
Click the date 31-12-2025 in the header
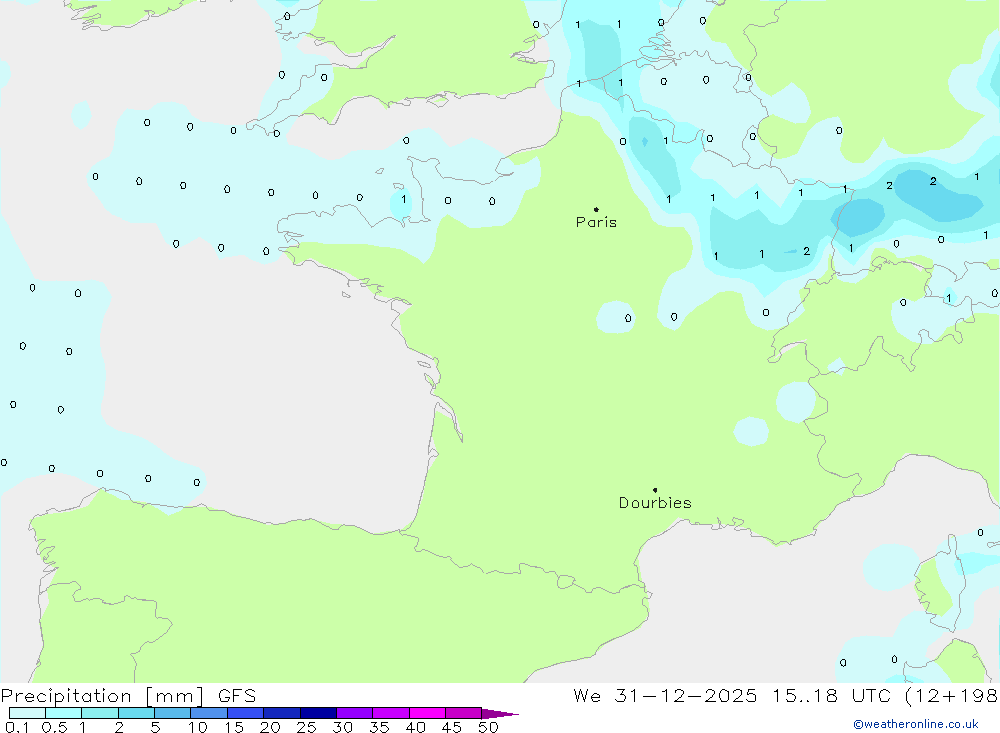[x=686, y=695]
